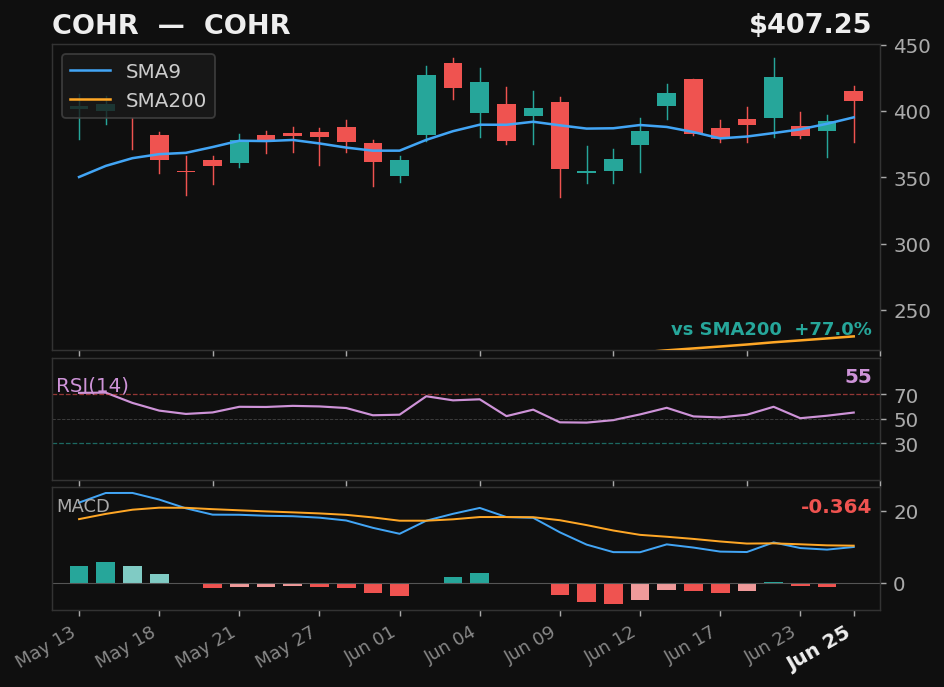Image resolution: width=944 pixels, height=687 pixels.
Task: Click the $407.25 price label
Action: pos(810,25)
